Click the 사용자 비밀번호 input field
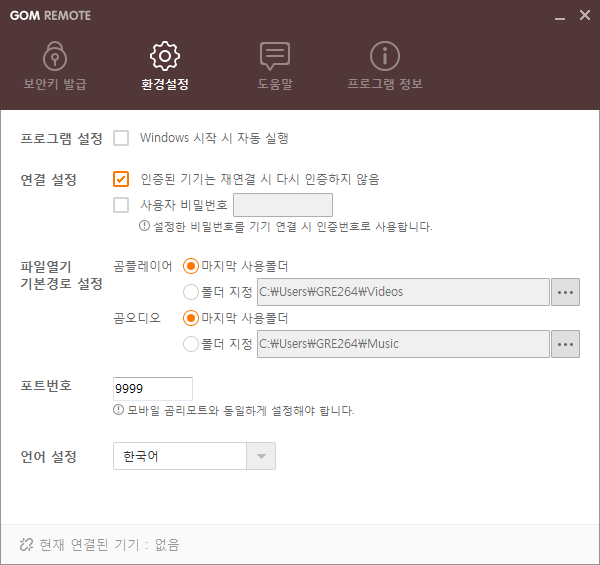This screenshot has width=600, height=565. 283,205
